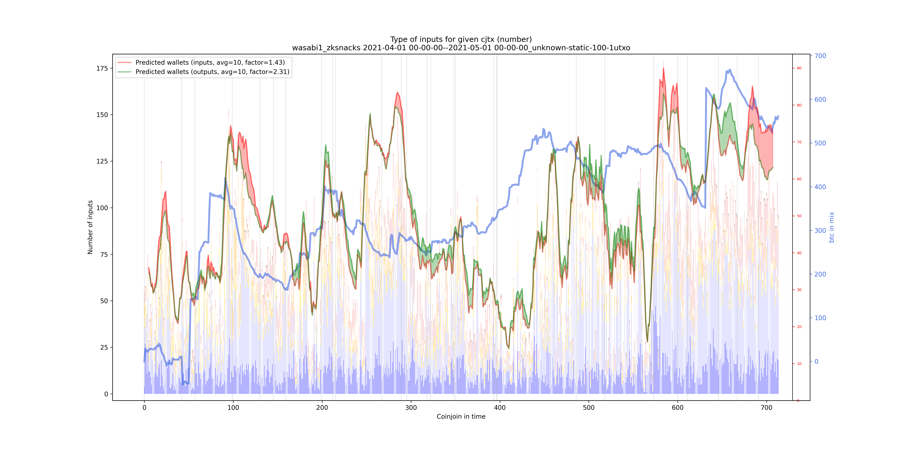Click left y-axis tick label '0'
900x450 pixels.
(x=105, y=394)
